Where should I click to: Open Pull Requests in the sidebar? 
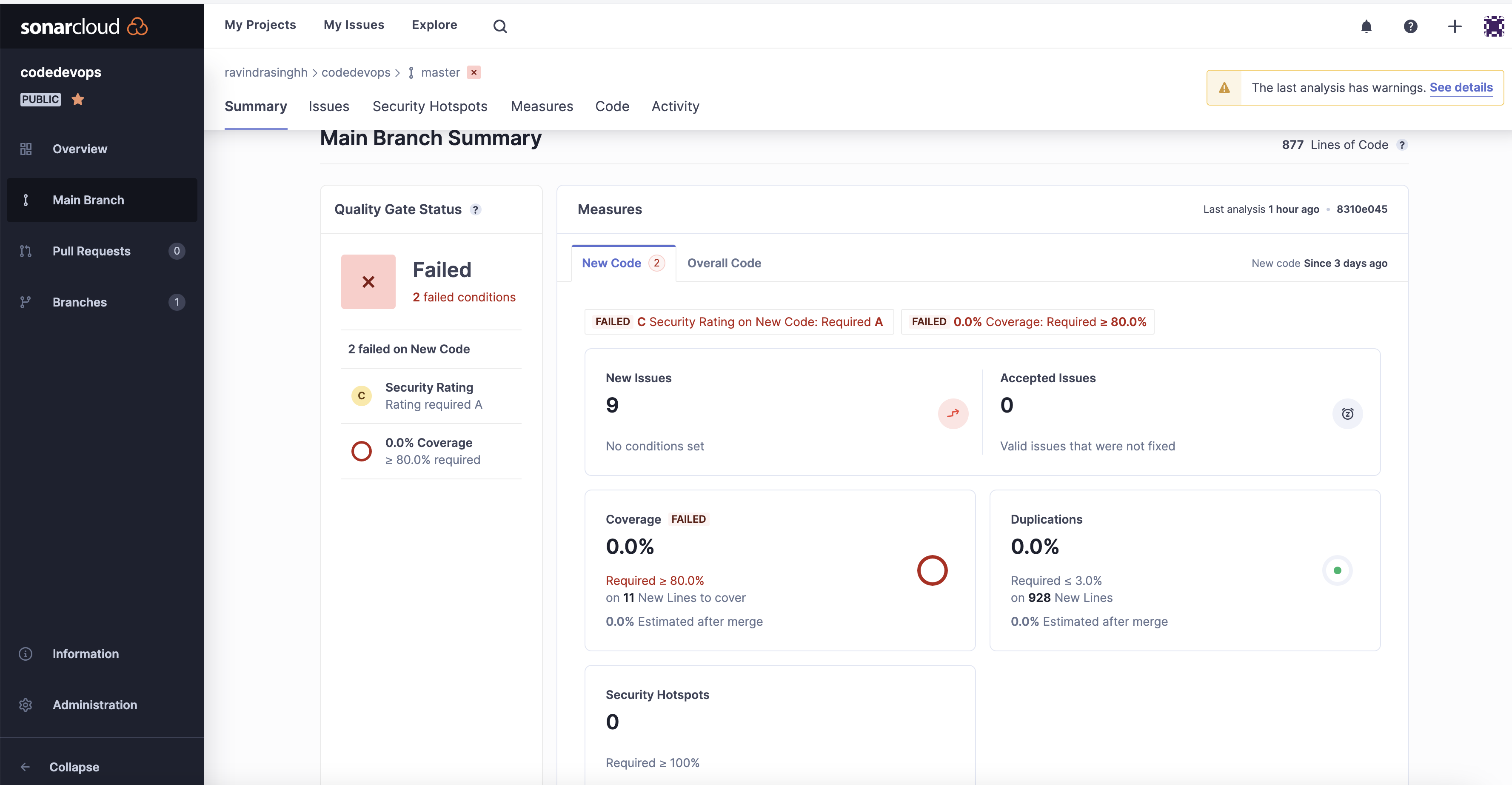coord(91,251)
